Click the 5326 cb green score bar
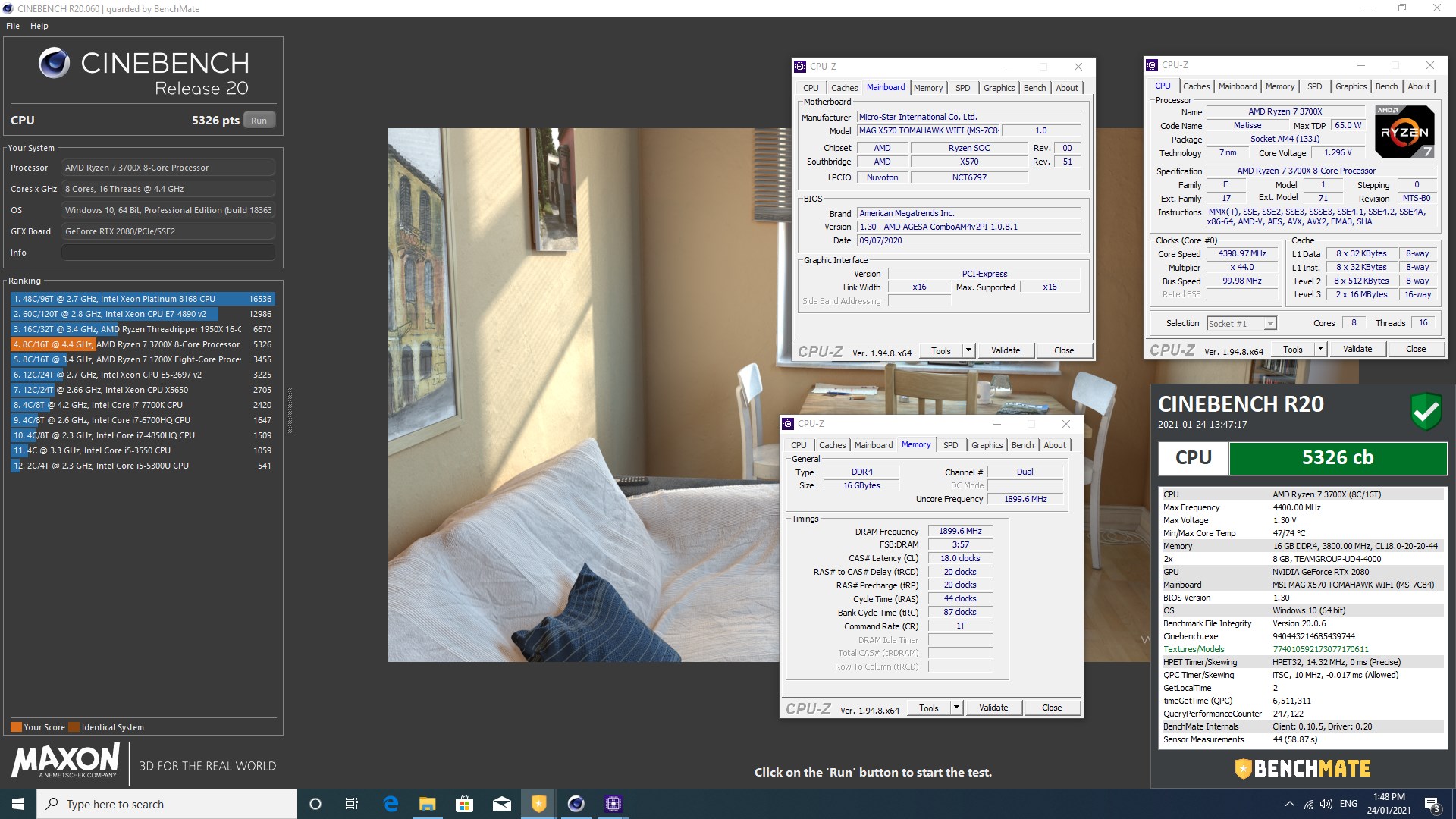Viewport: 1456px width, 819px height. [x=1338, y=458]
